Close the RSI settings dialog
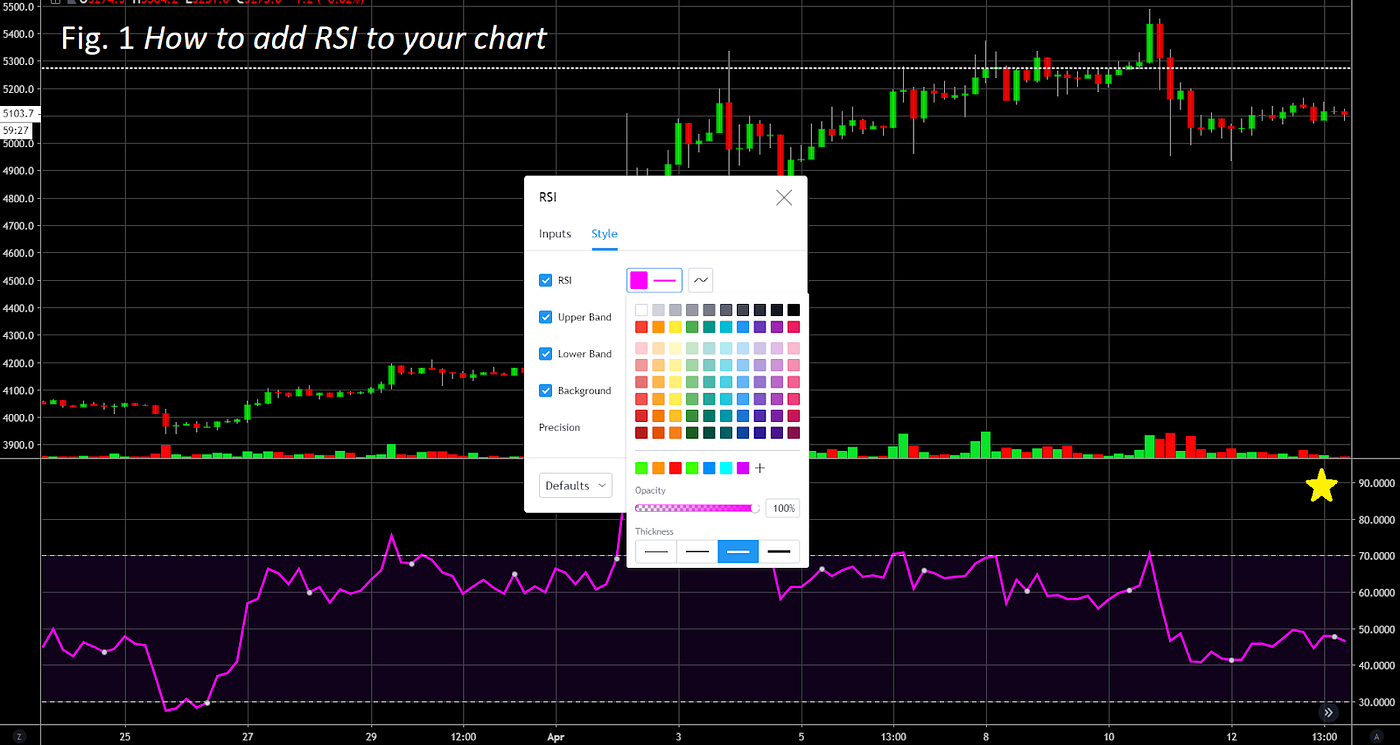 [x=784, y=198]
